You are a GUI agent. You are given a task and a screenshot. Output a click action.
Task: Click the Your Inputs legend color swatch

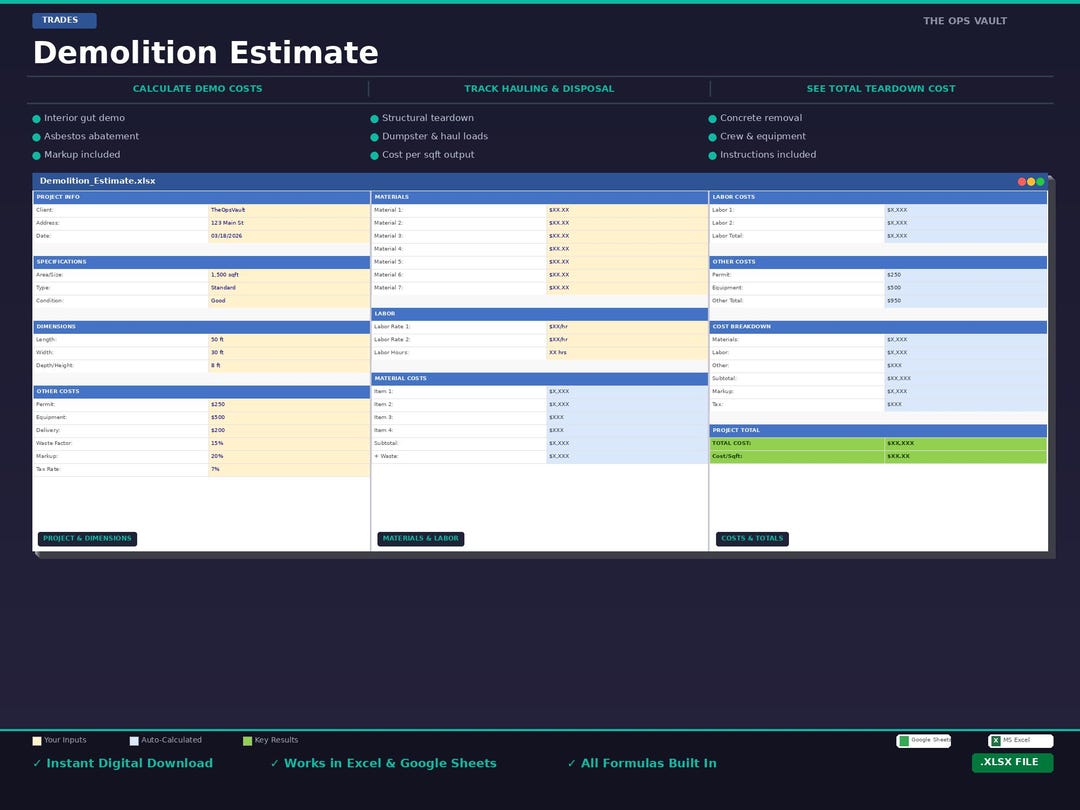click(37, 741)
